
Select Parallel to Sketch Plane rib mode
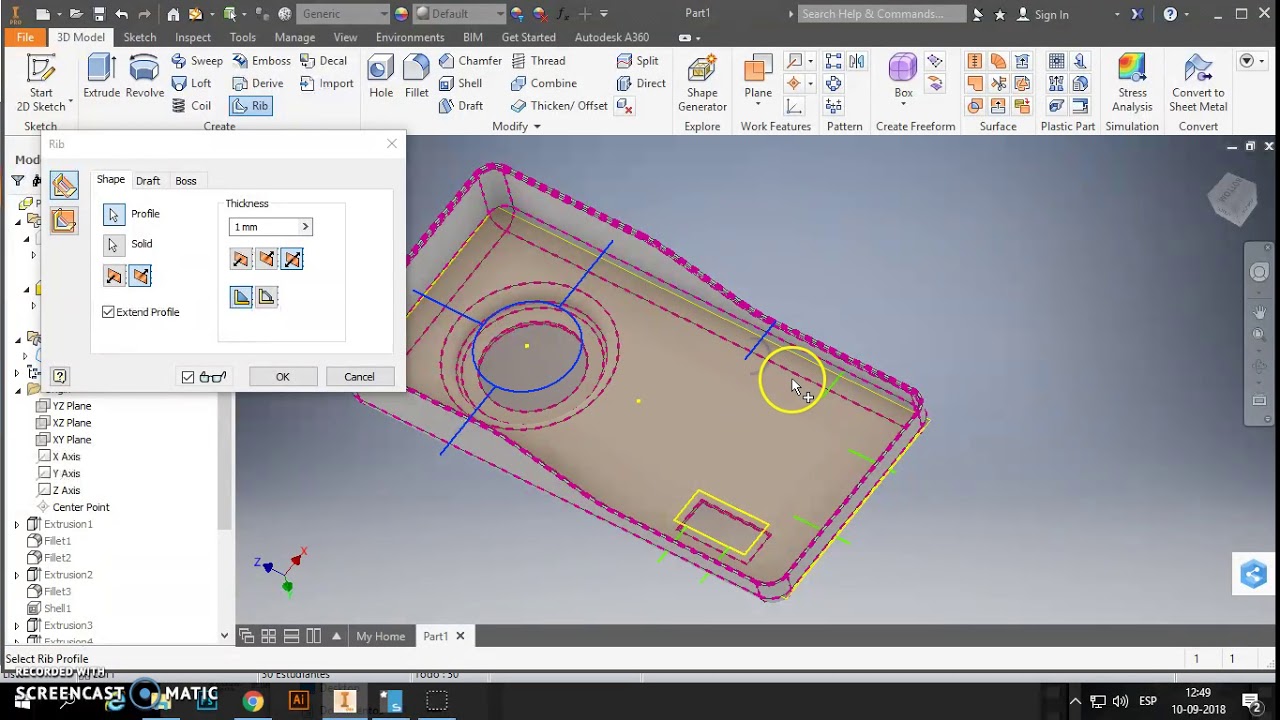(64, 221)
